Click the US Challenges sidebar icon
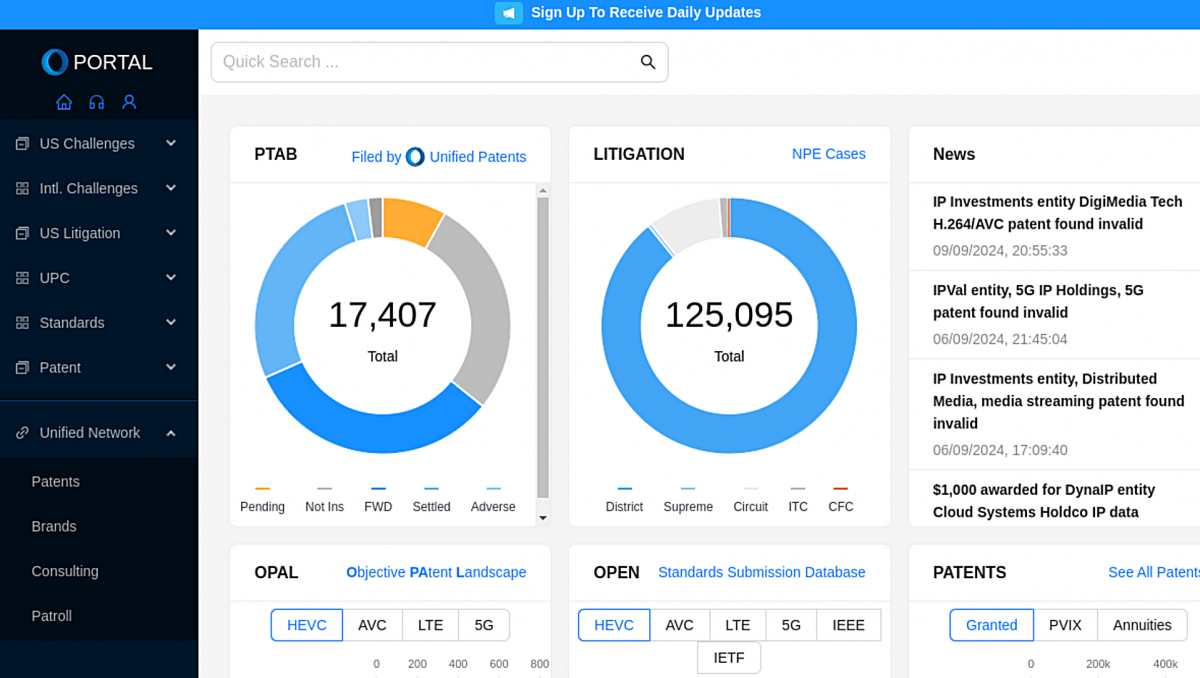Viewport: 1200px width, 678px height. tap(22, 144)
